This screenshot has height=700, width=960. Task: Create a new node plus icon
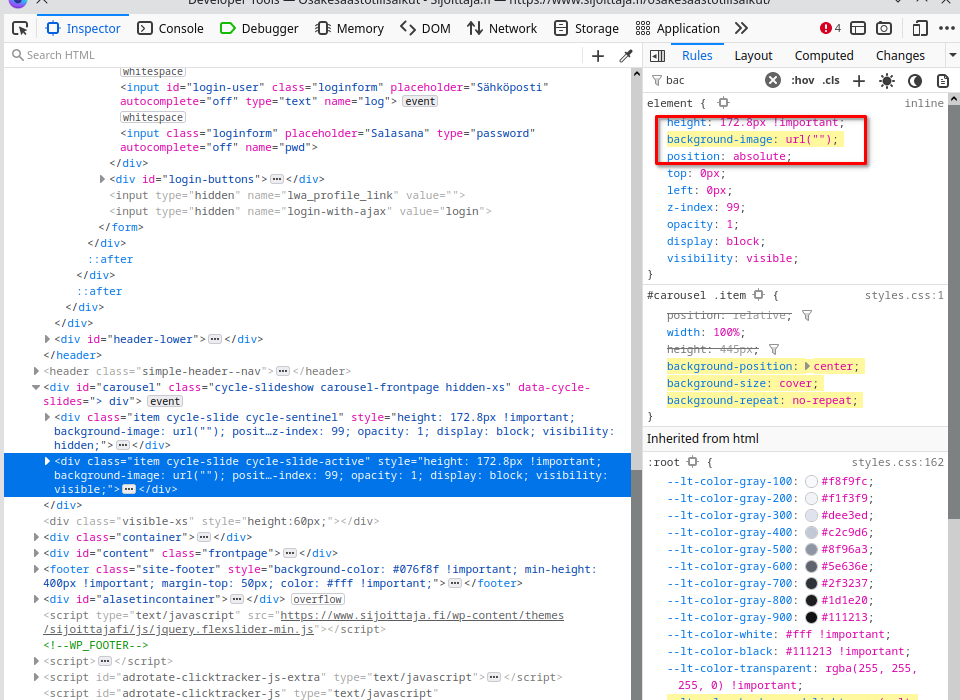click(x=598, y=56)
